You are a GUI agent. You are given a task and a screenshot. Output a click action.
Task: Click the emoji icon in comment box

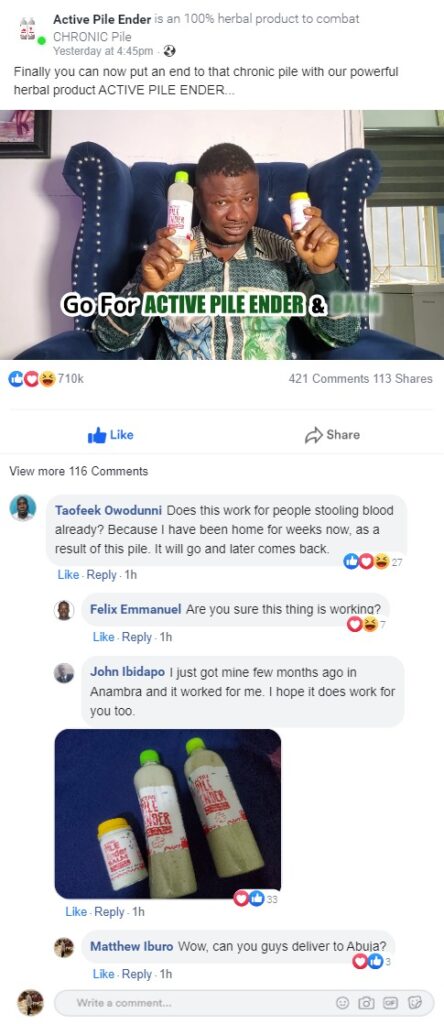342,1002
